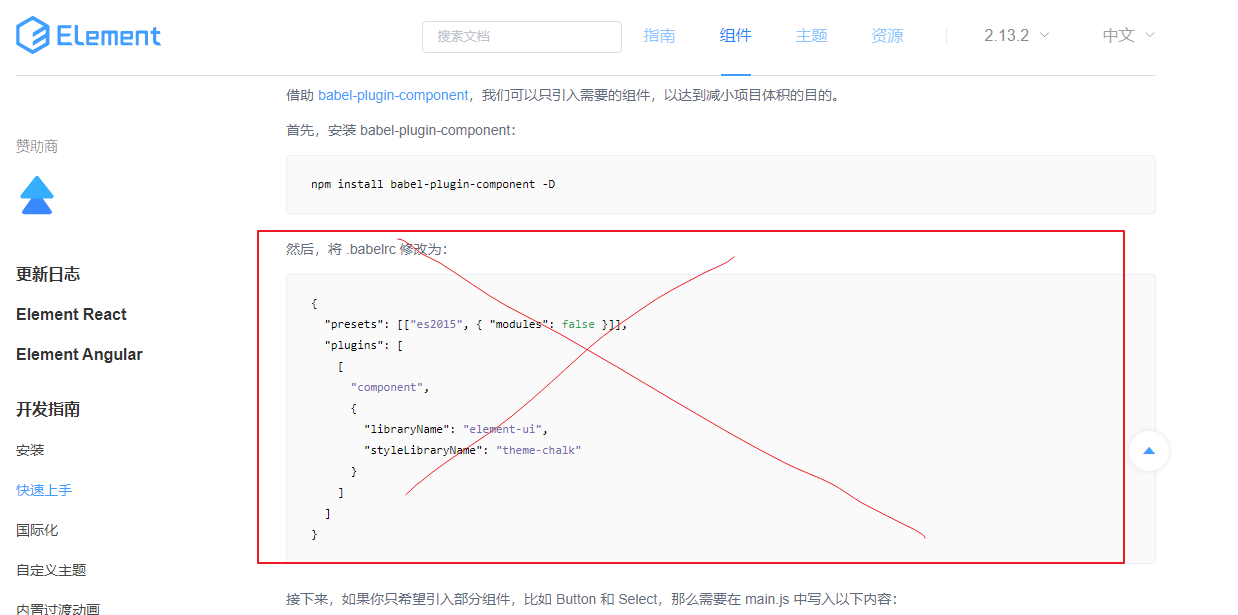Select the active 组件 navigation item
This screenshot has width=1238, height=615.
click(x=735, y=35)
